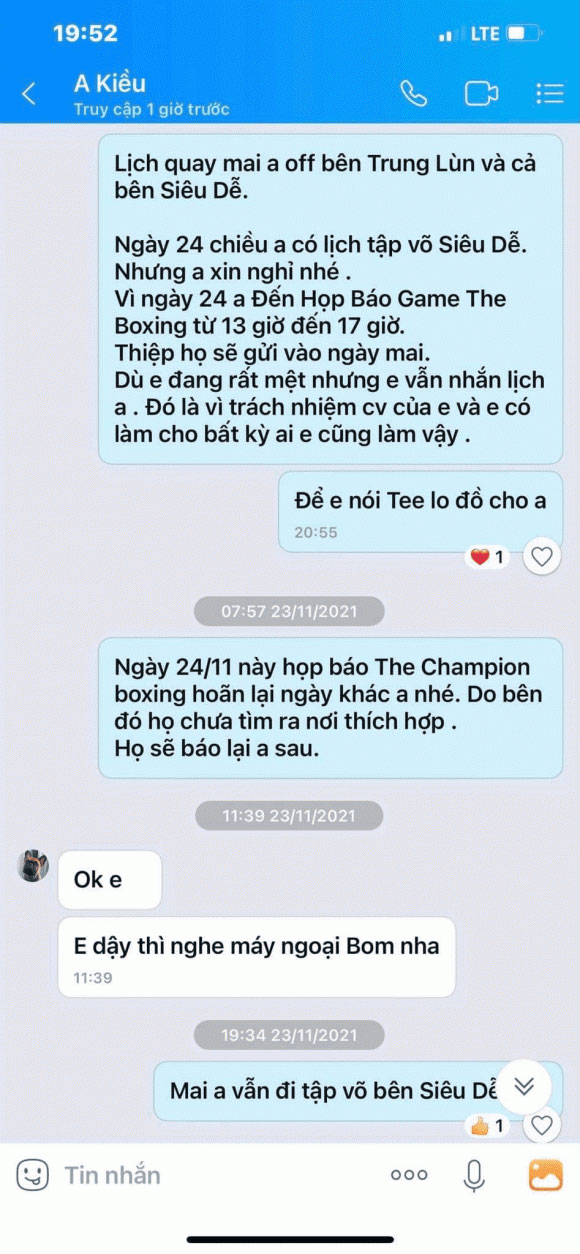Viewport: 580px width, 1254px height.
Task: Jump to latest messages with double chevron
Action: point(524,1088)
